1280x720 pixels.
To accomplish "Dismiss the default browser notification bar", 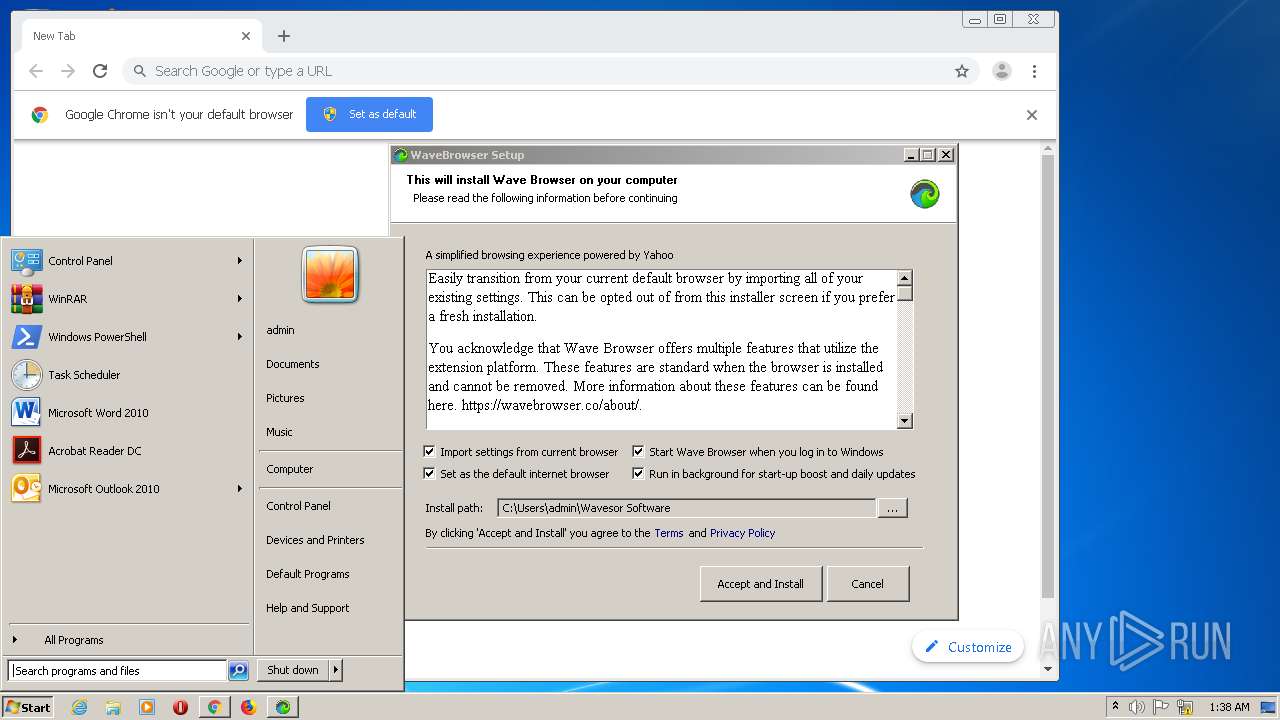I will [1032, 115].
